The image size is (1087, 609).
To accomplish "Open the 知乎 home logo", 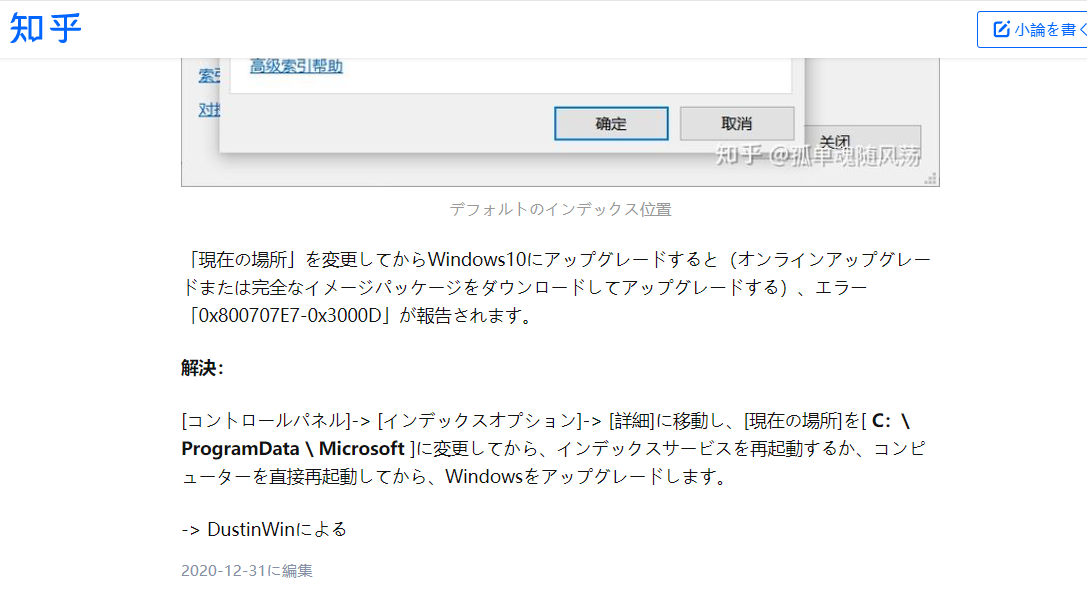I will (46, 28).
